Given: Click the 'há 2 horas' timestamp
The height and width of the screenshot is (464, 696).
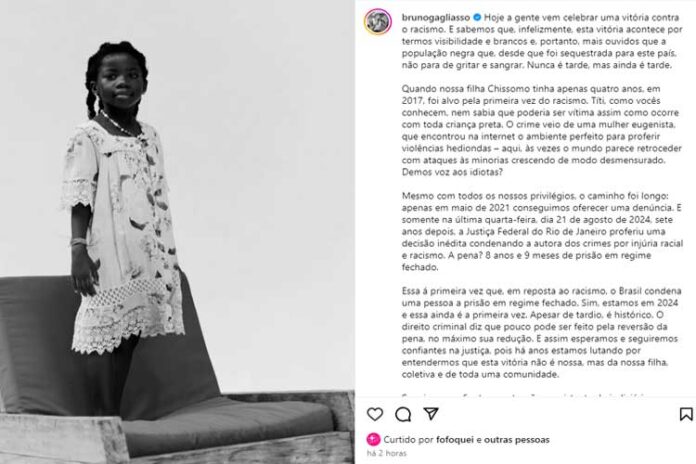Looking at the screenshot, I should [x=387, y=453].
